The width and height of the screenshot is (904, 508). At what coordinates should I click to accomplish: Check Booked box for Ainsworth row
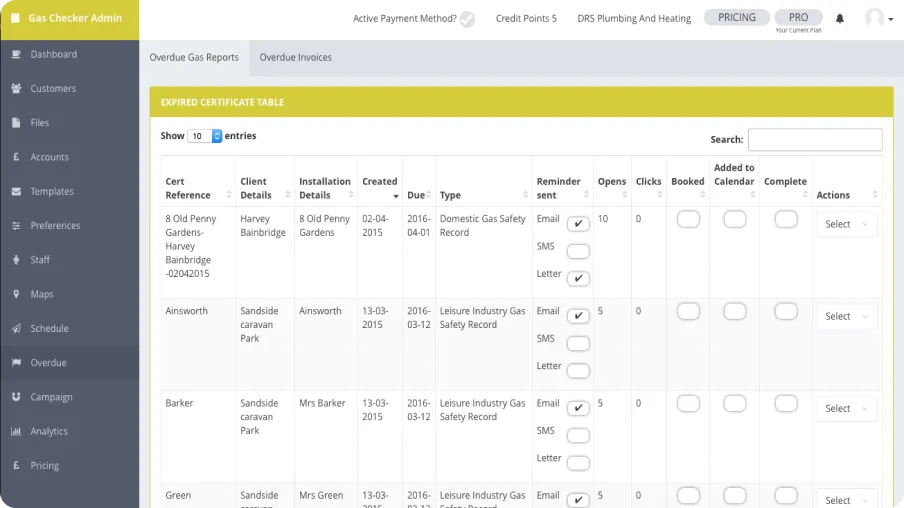(688, 312)
